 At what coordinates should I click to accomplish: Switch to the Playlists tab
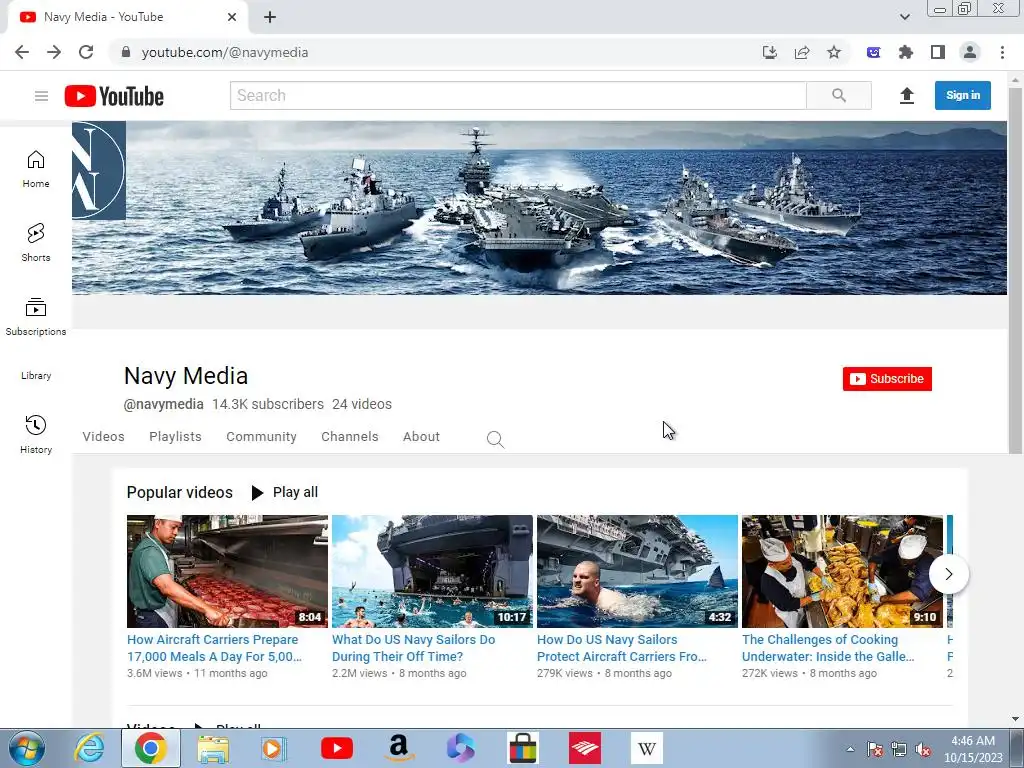[x=175, y=437]
